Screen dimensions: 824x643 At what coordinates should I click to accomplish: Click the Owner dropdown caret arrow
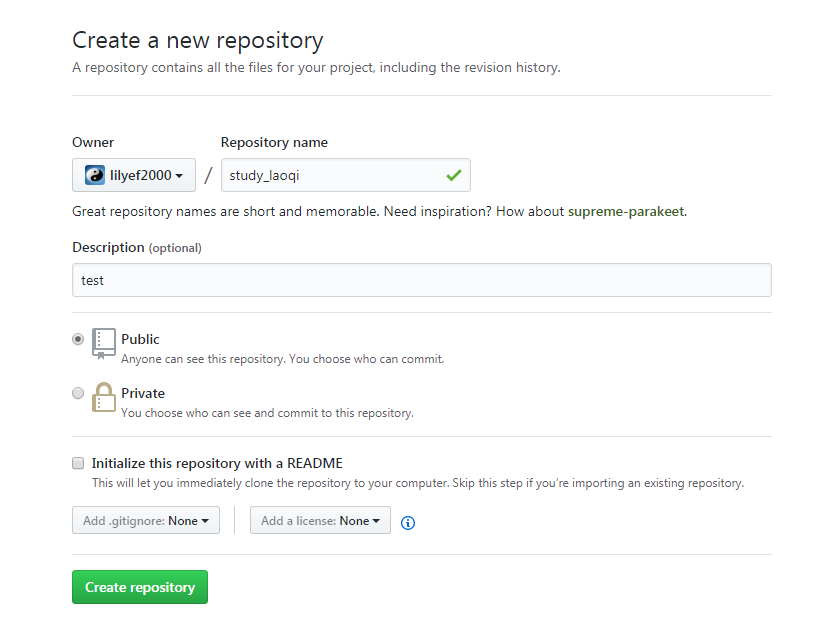(x=179, y=176)
